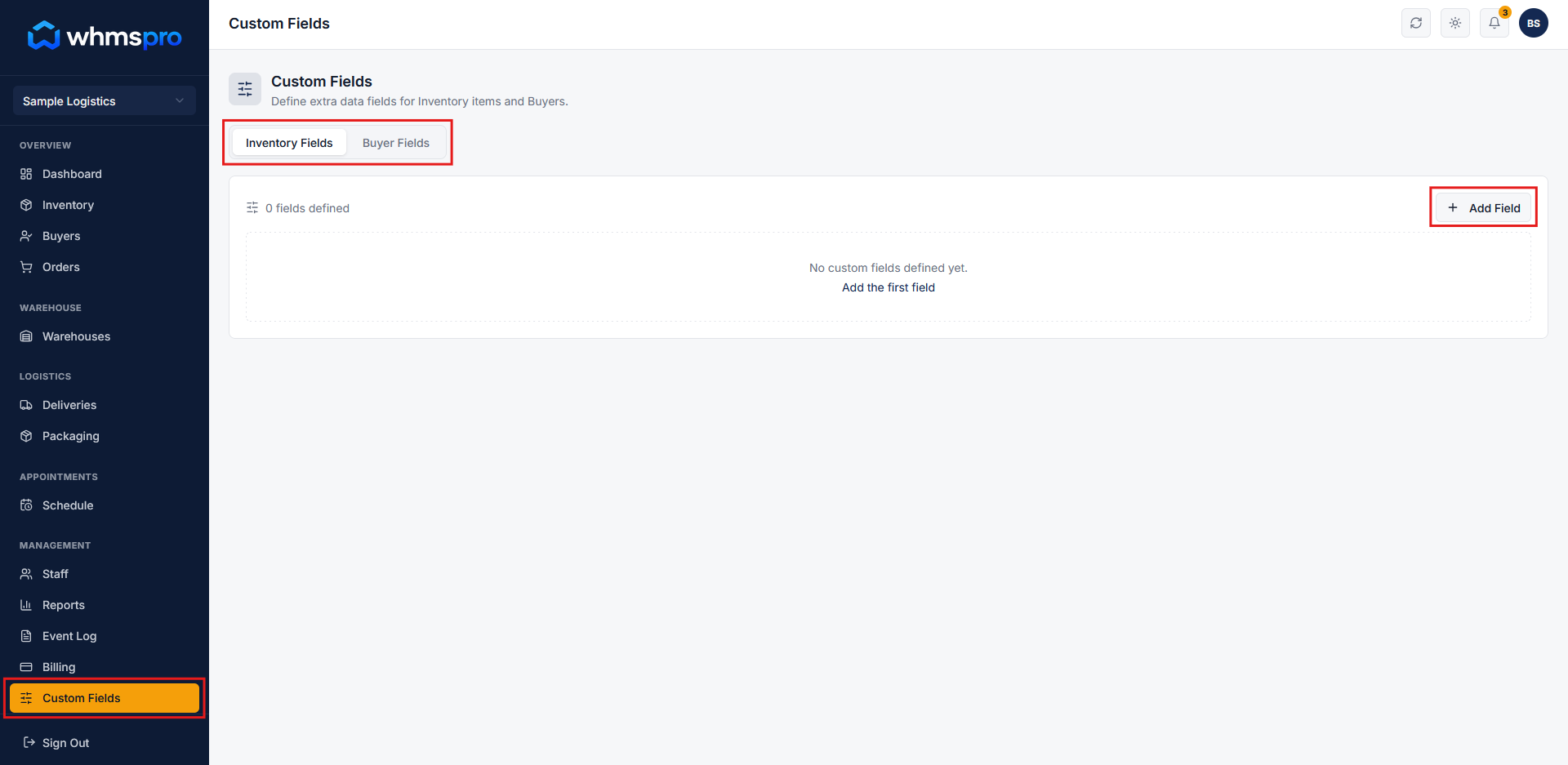Click the Dashboard sidebar icon

26,174
